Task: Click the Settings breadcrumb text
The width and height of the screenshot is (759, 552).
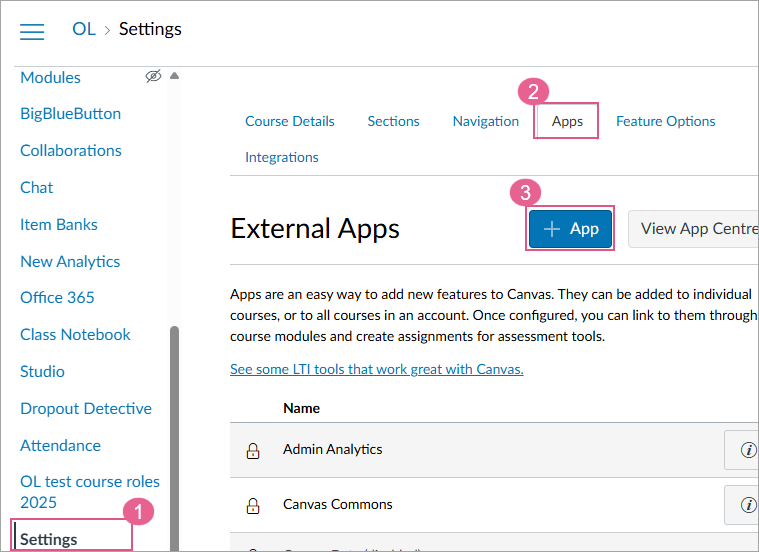Action: pyautogui.click(x=150, y=29)
